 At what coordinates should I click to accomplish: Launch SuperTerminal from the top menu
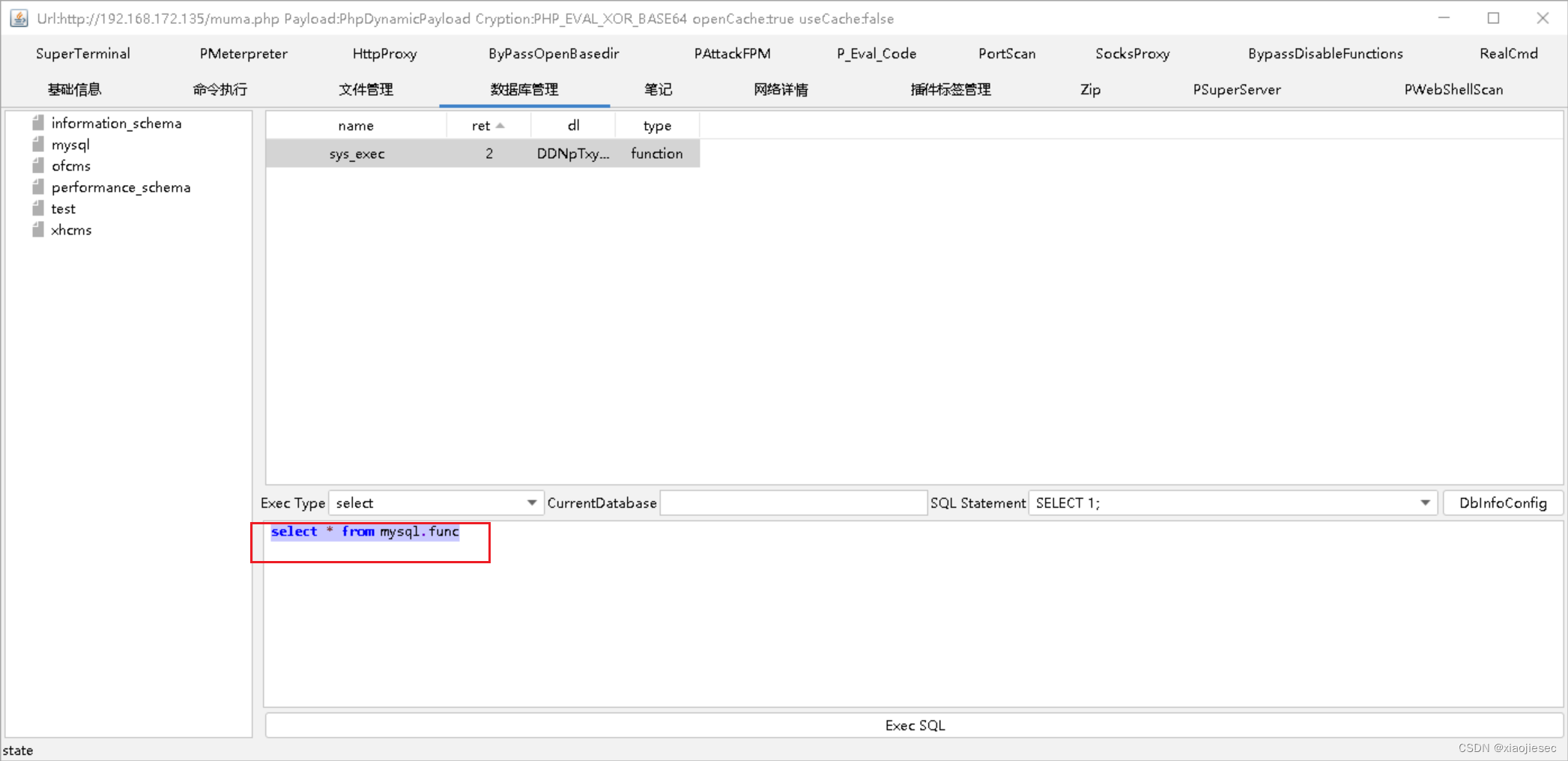click(83, 53)
